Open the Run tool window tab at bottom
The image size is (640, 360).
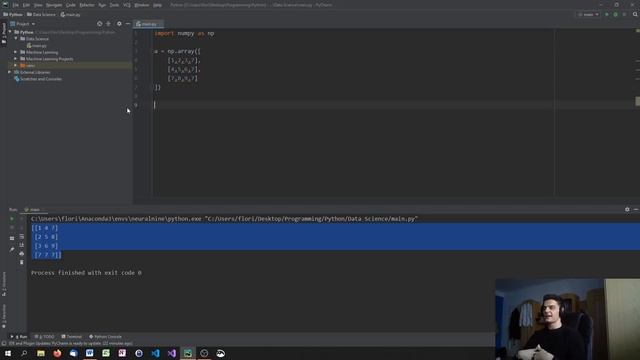click(20, 337)
